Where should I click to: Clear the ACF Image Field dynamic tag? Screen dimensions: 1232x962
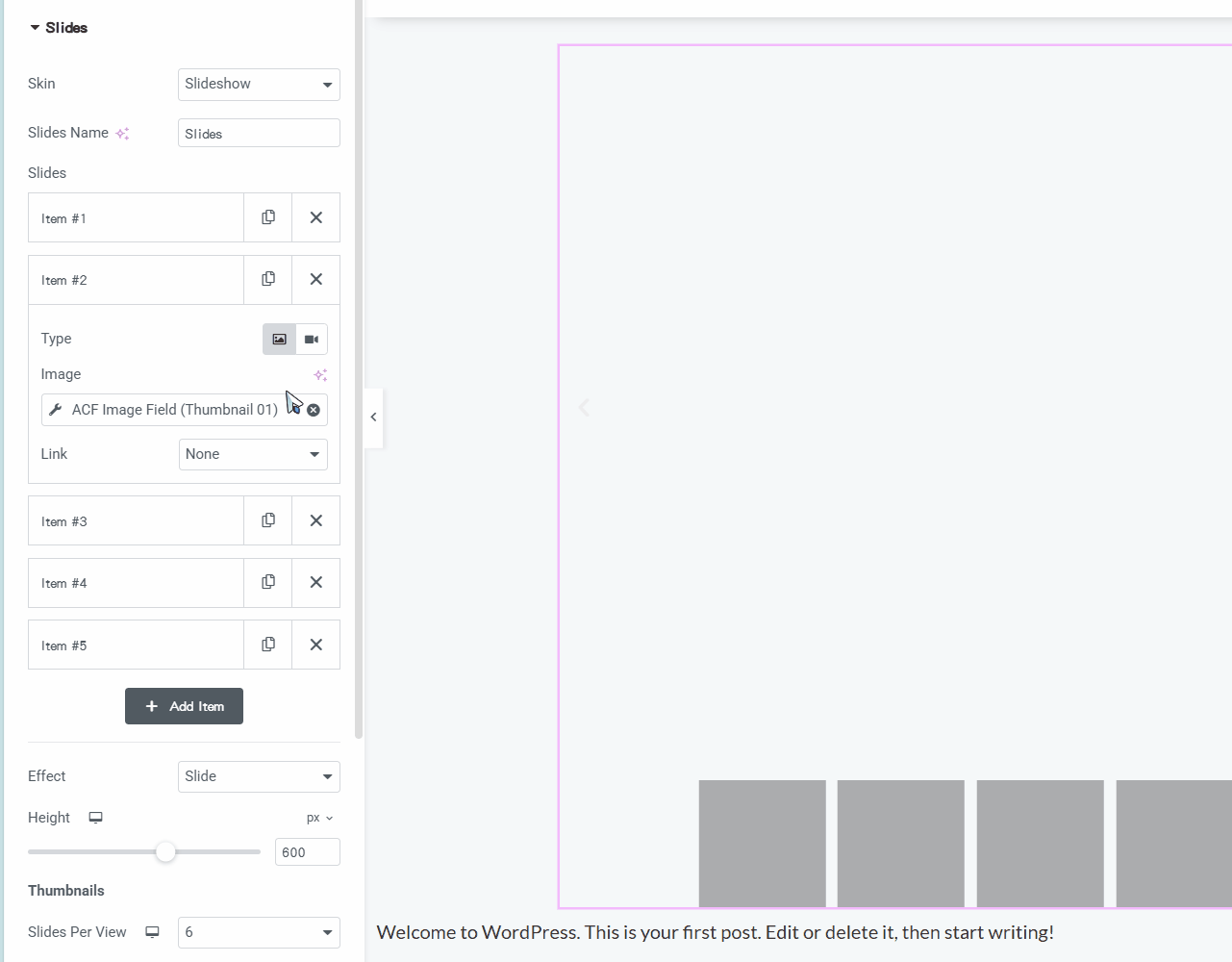314,410
